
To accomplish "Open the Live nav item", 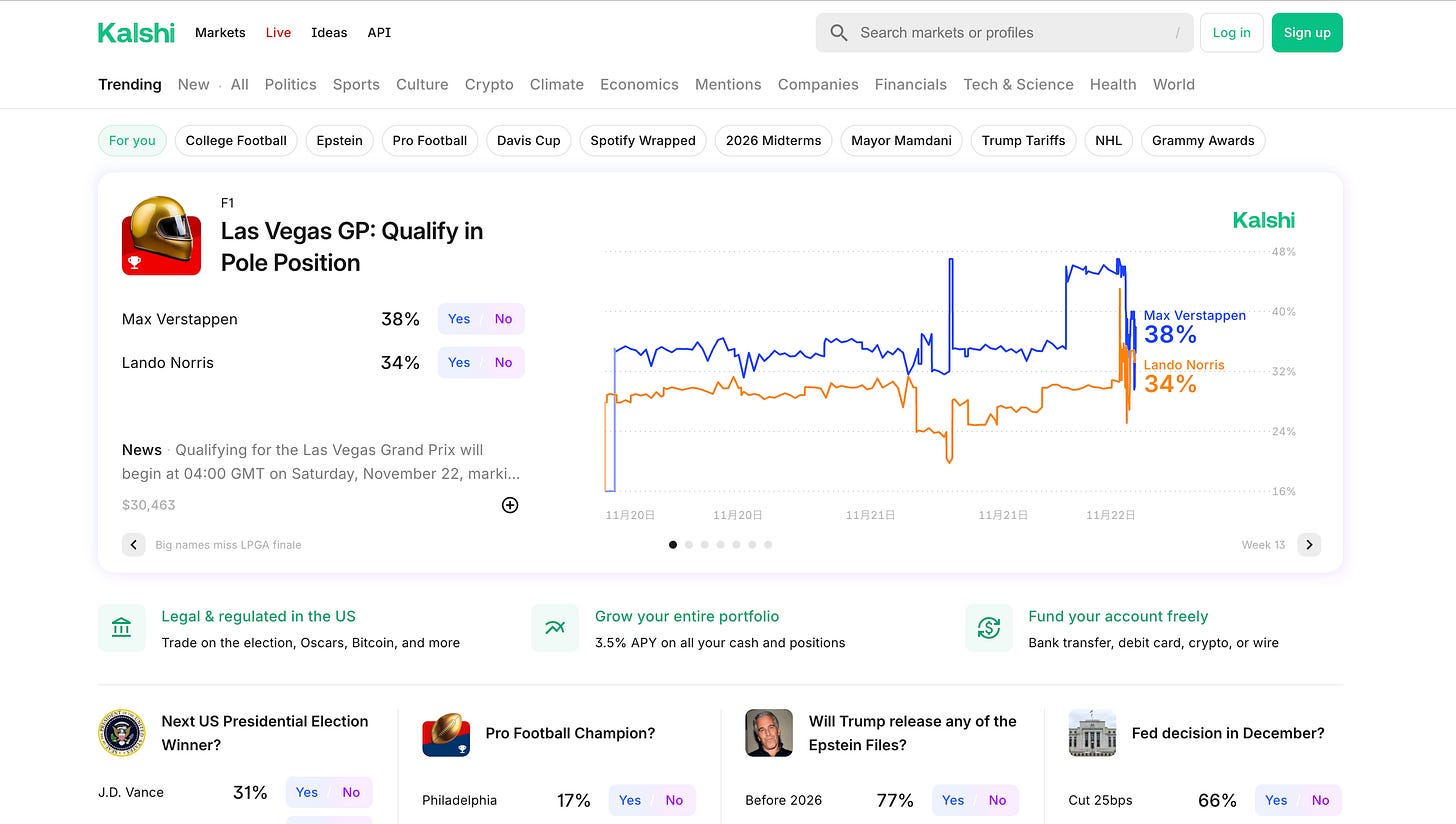I will click(x=278, y=32).
